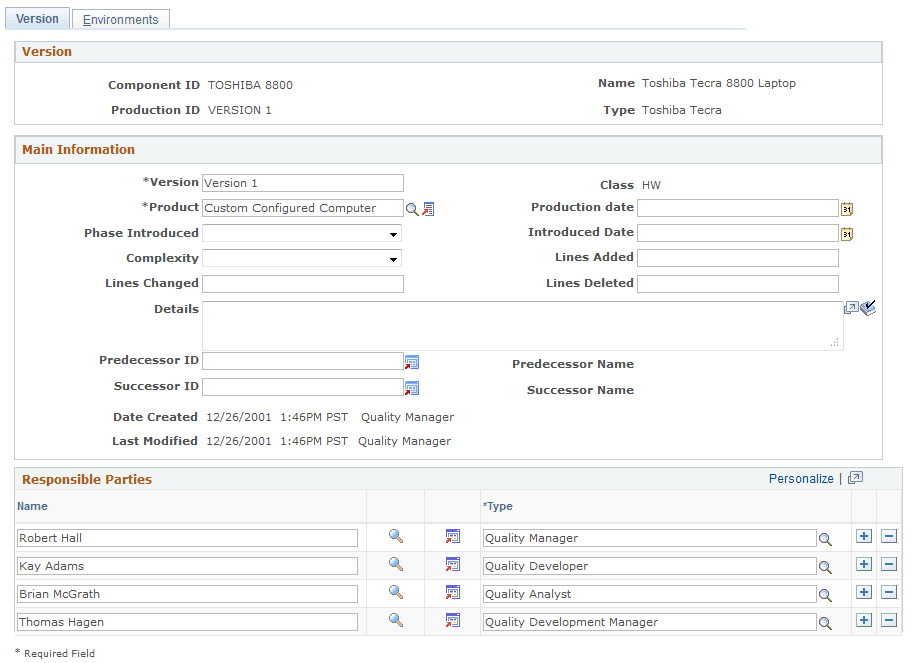Open the Production date calendar picker
912x663 pixels.
(847, 208)
